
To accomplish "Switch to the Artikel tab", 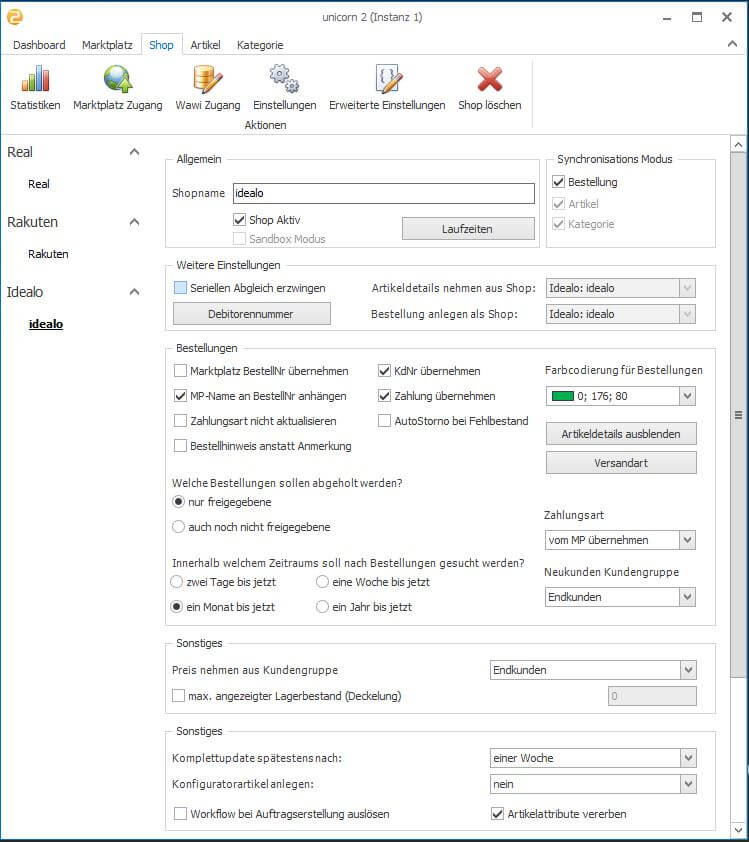I will pyautogui.click(x=205, y=45).
